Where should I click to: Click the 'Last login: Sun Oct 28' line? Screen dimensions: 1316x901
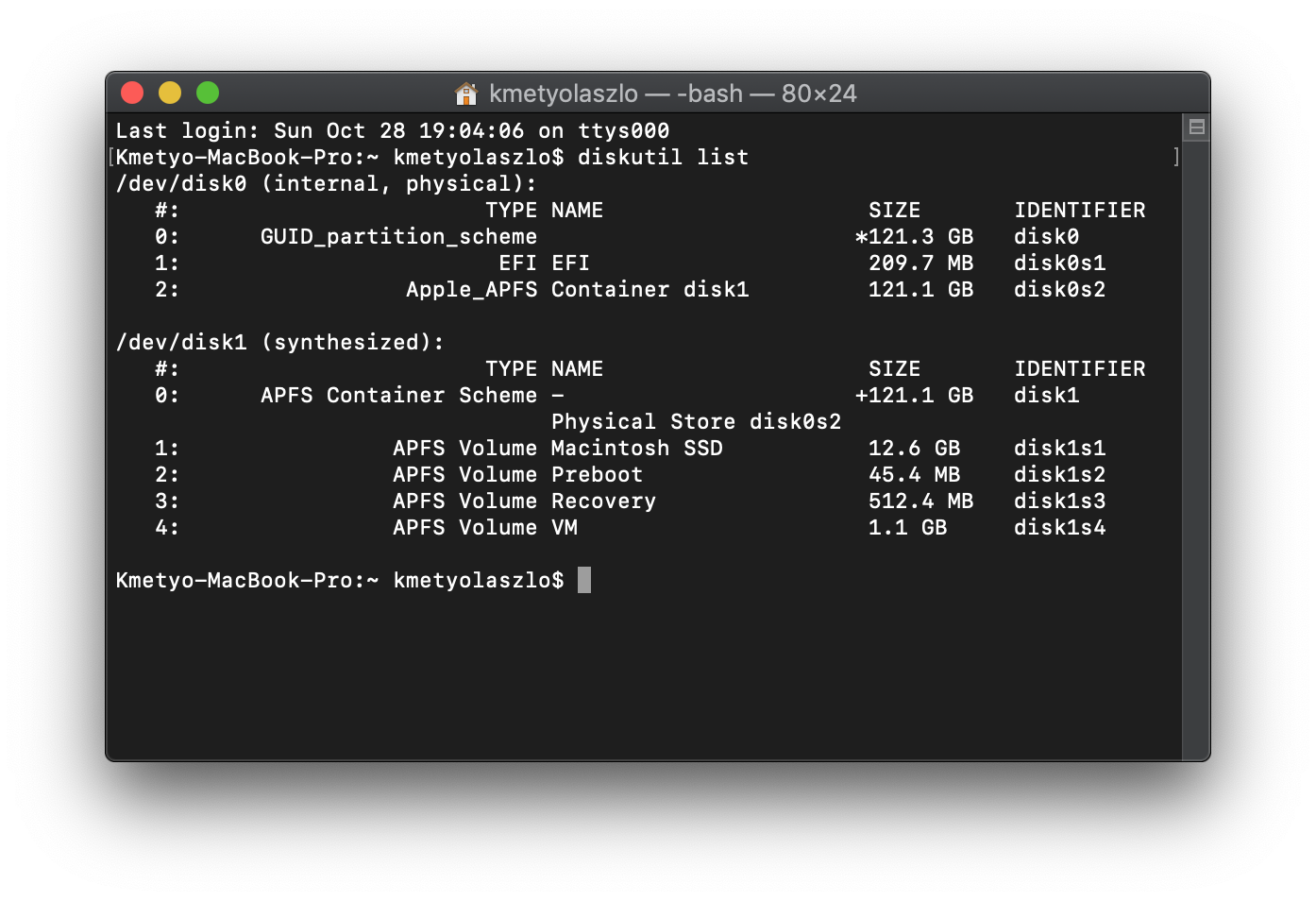[x=393, y=131]
